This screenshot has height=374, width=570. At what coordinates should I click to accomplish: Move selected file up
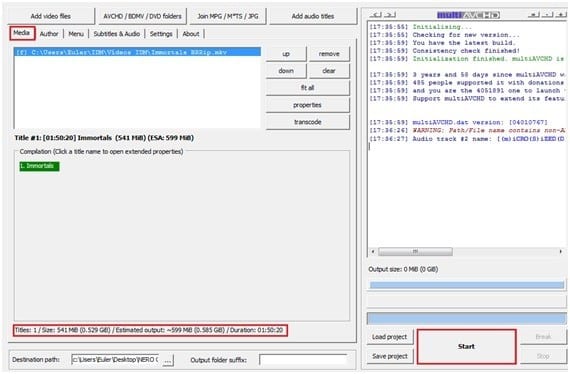click(x=286, y=54)
